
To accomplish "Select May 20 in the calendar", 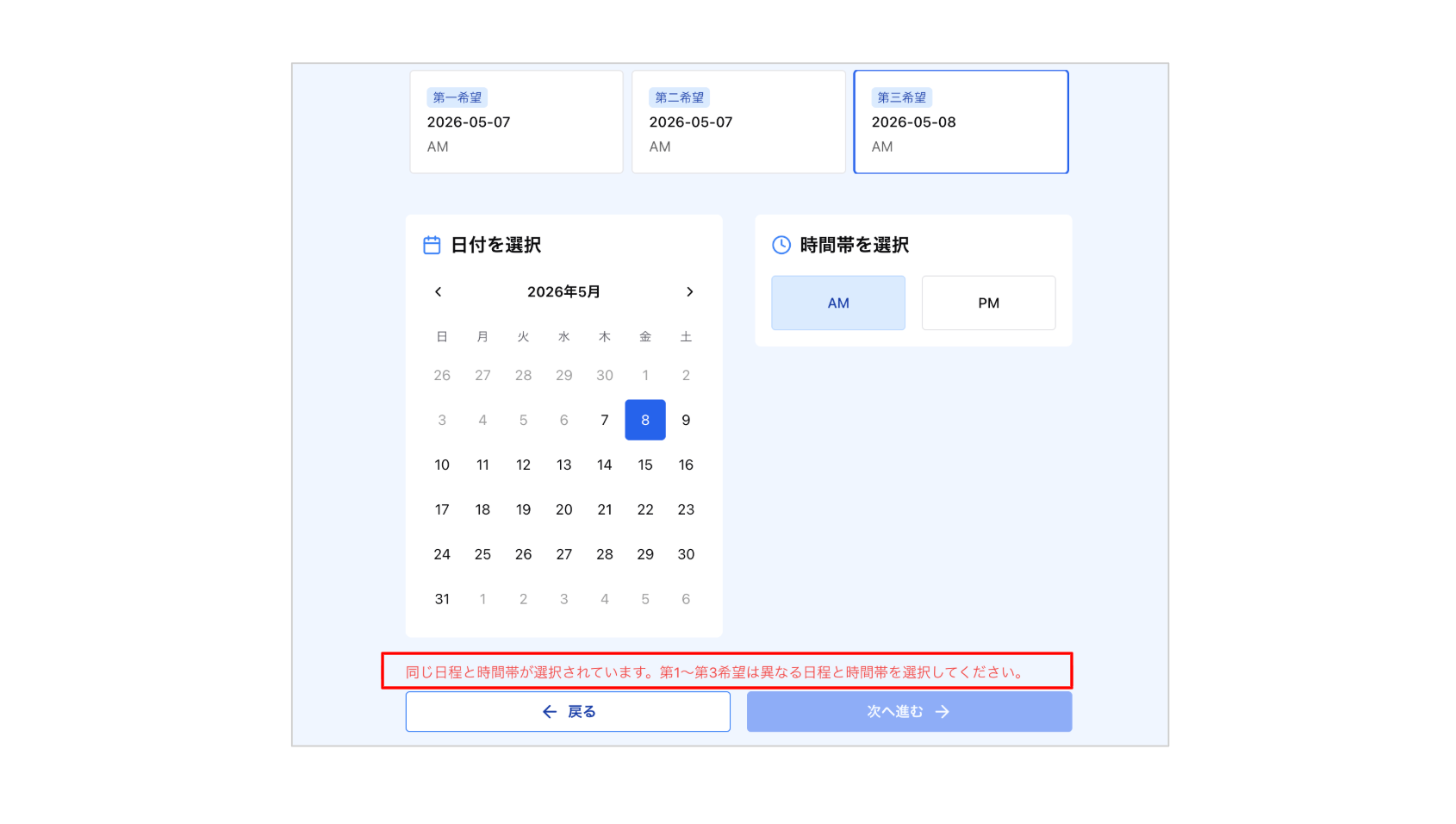I will pyautogui.click(x=564, y=509).
